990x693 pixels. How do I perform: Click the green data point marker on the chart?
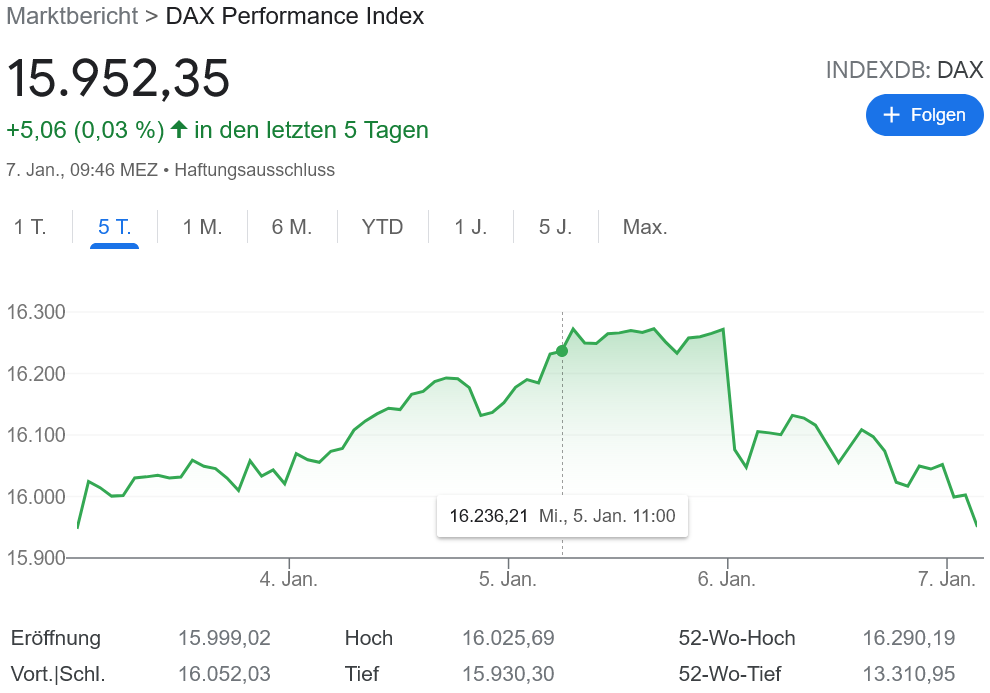562,351
